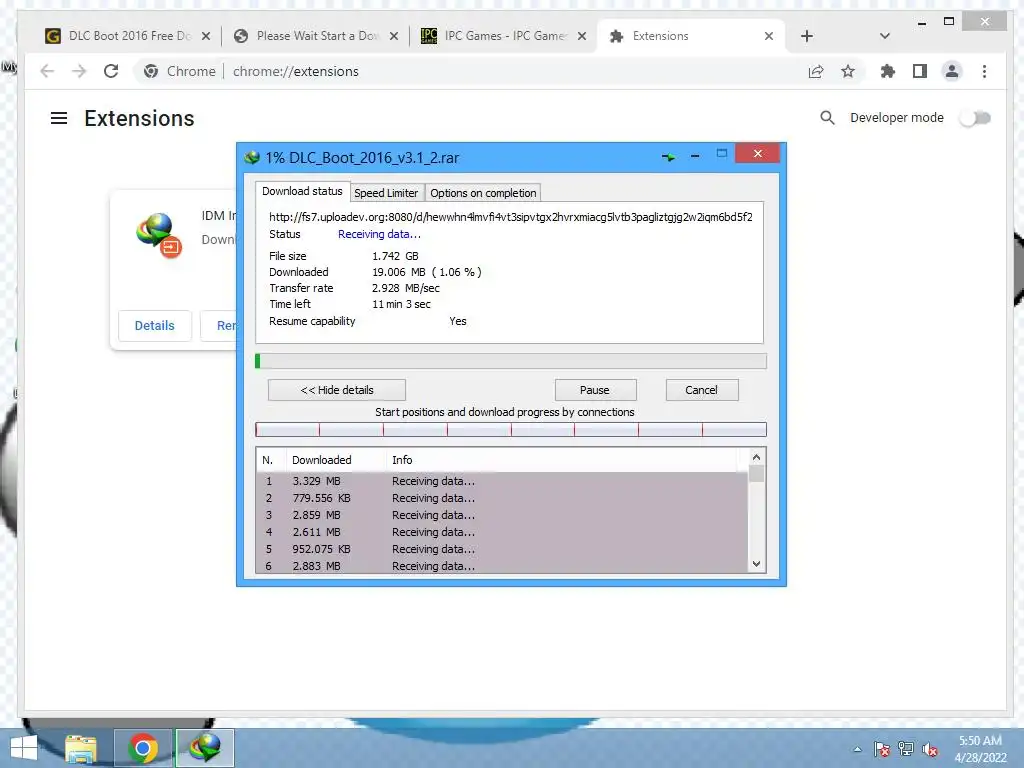Collapse details with Hide details button

click(x=337, y=390)
